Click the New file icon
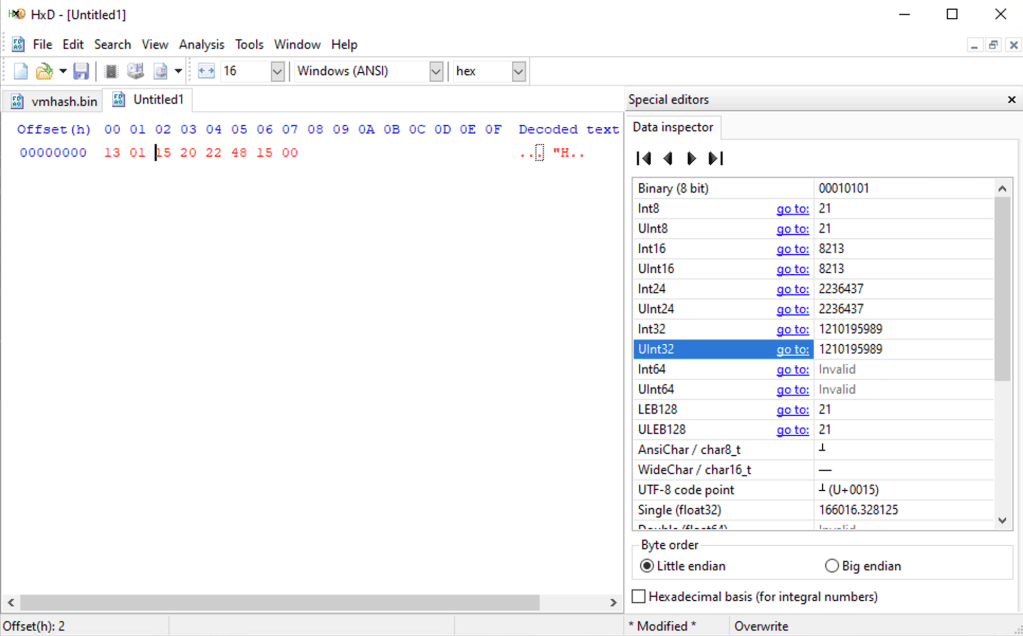This screenshot has width=1023, height=636. pyautogui.click(x=21, y=71)
